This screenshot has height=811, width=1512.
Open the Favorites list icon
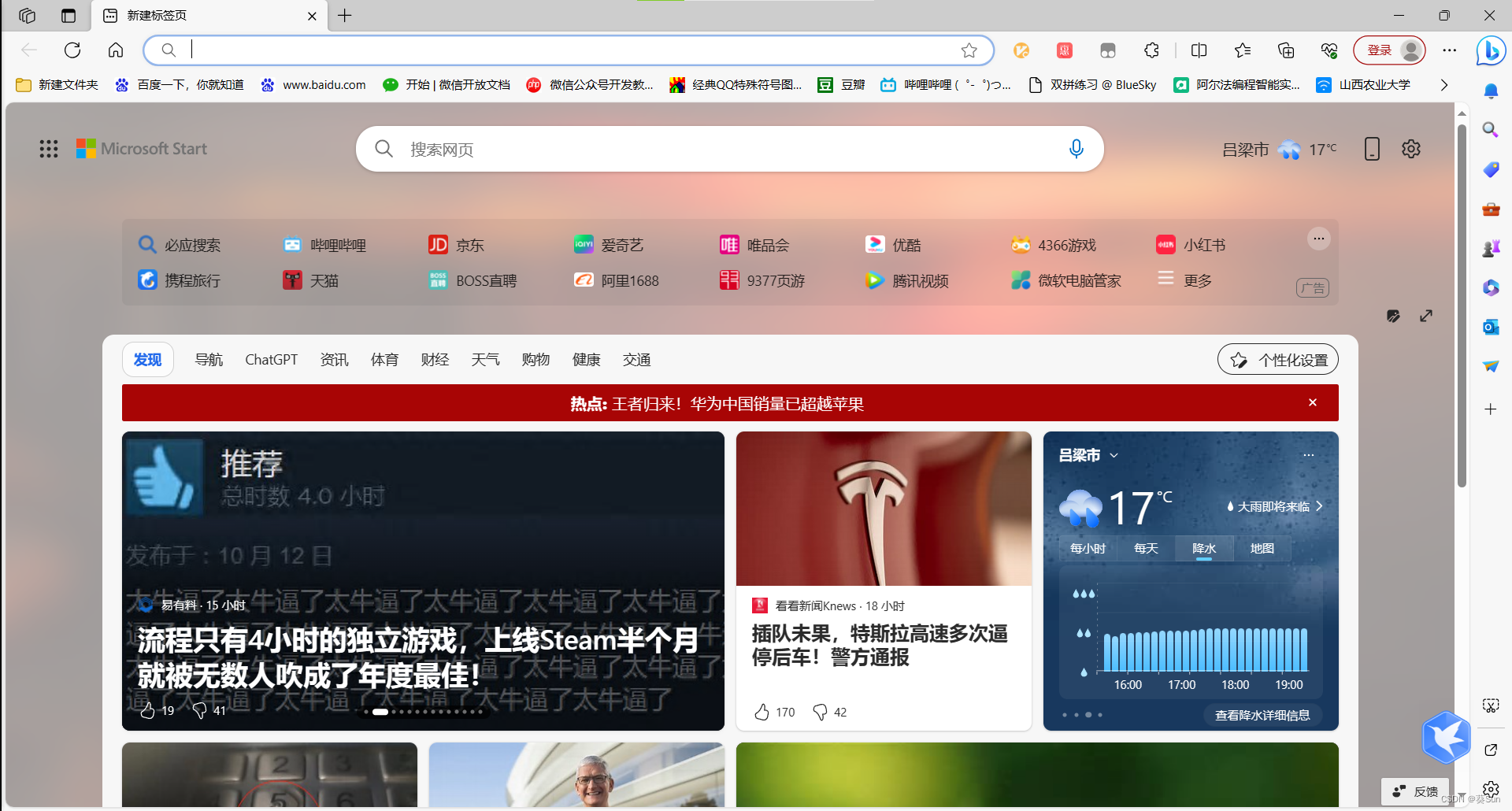pos(1243,50)
